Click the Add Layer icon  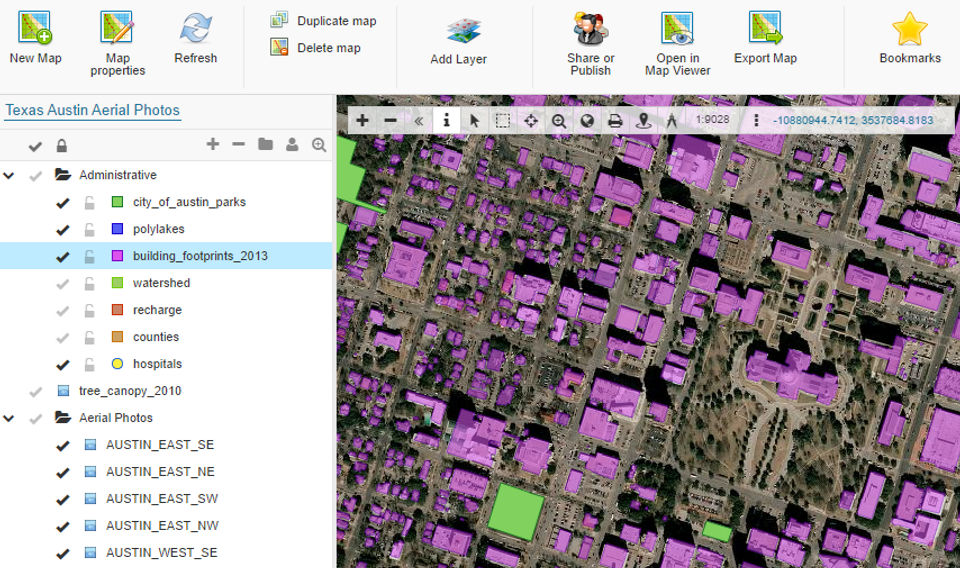[463, 31]
